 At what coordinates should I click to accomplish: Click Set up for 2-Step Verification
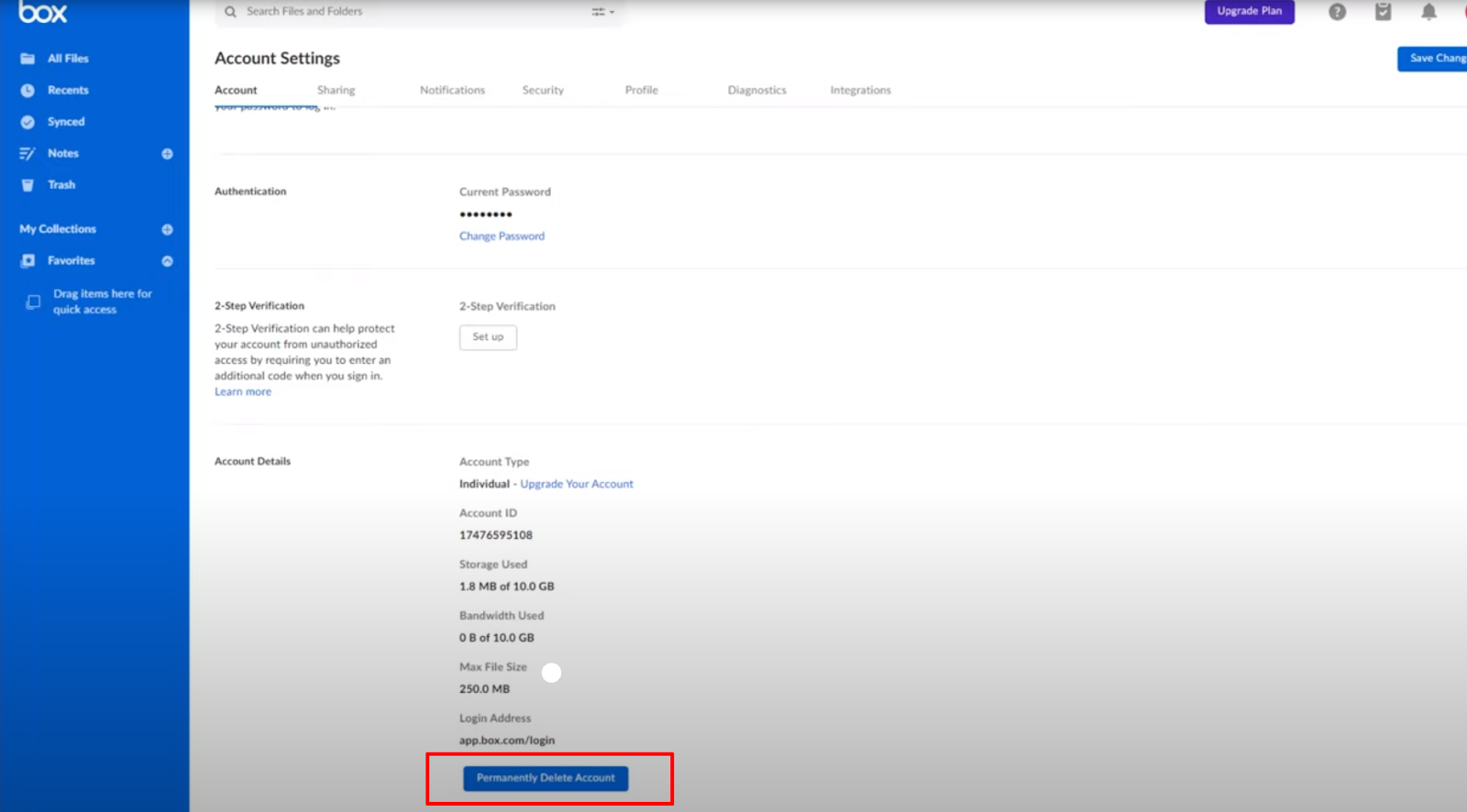488,337
